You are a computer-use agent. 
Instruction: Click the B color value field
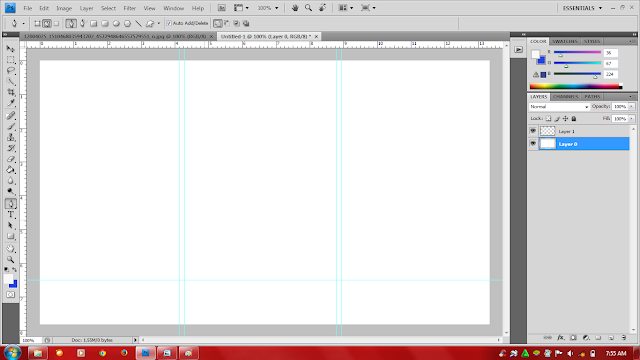tap(611, 74)
